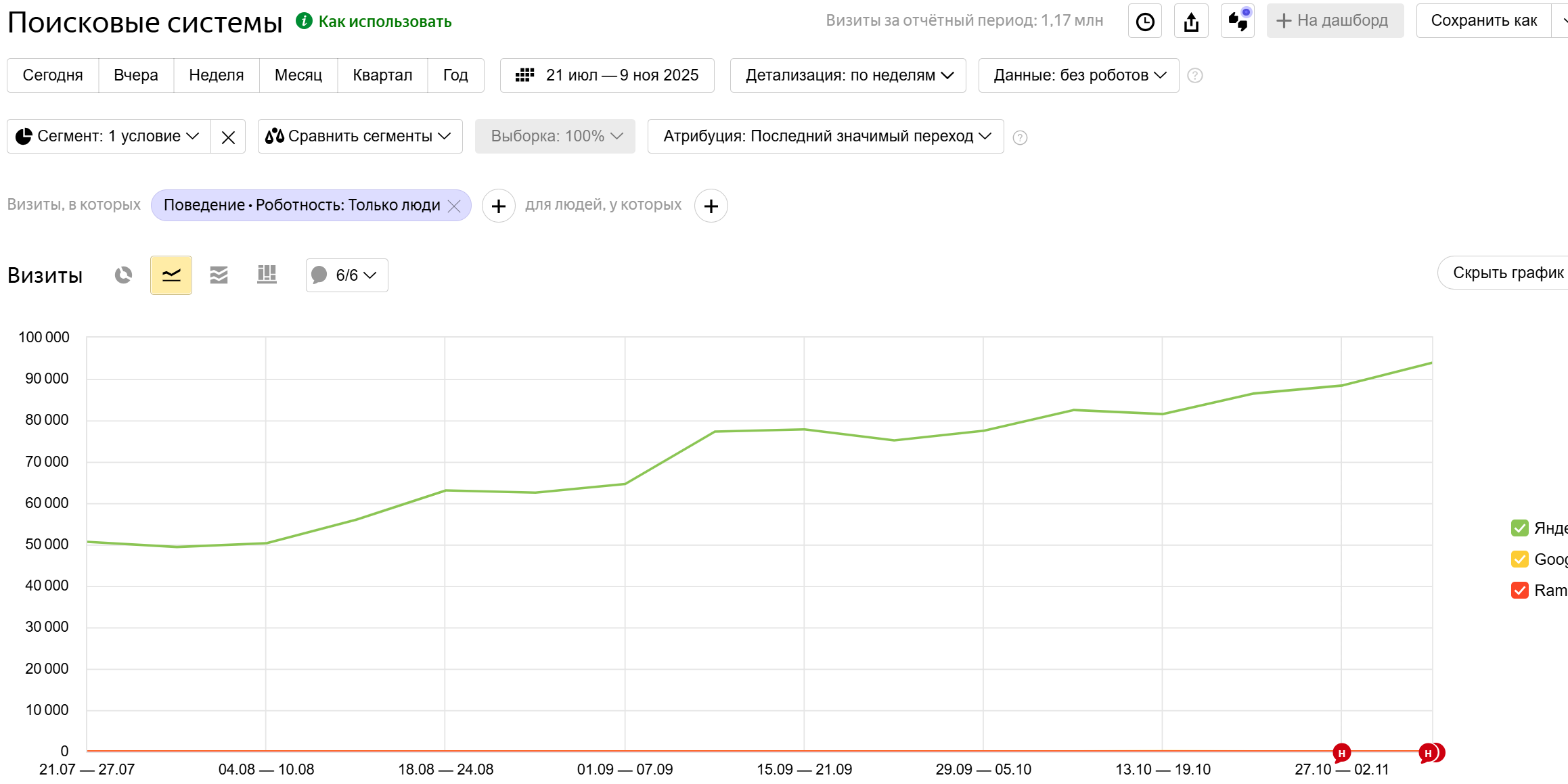Clear the segment with X button

[x=228, y=137]
